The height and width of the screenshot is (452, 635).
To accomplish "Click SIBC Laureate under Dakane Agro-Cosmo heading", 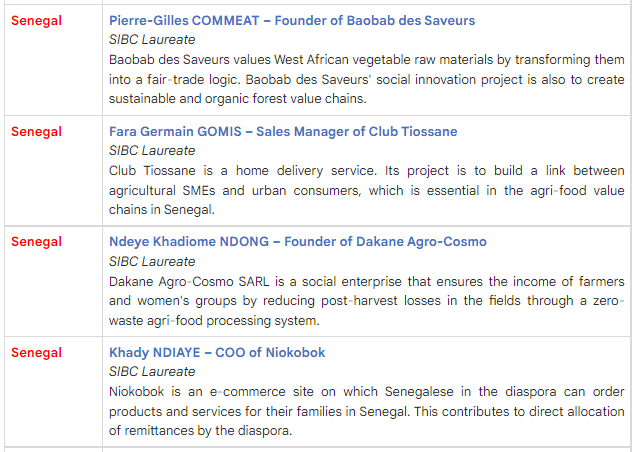I will point(152,261).
